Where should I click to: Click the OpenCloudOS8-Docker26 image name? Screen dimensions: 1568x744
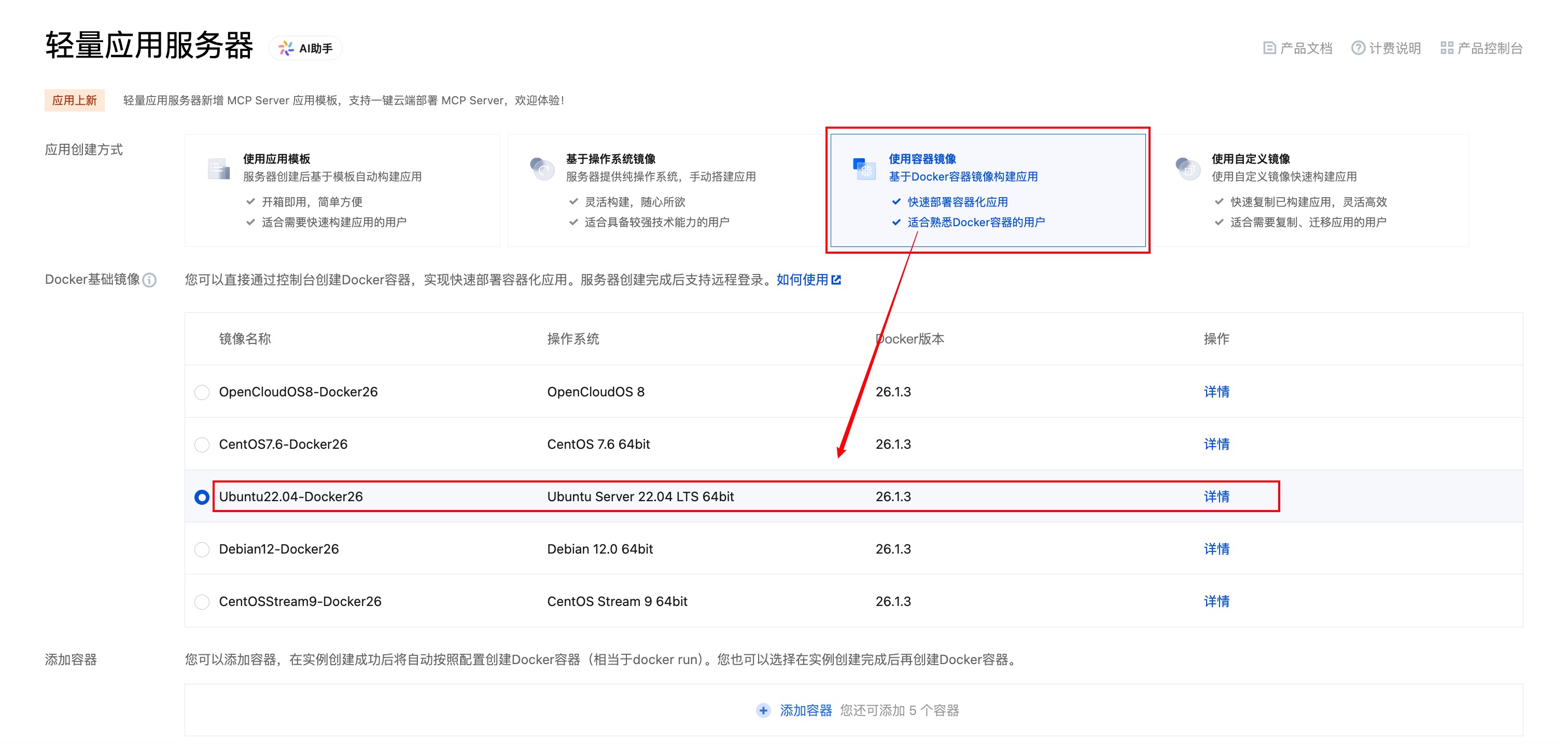[298, 392]
